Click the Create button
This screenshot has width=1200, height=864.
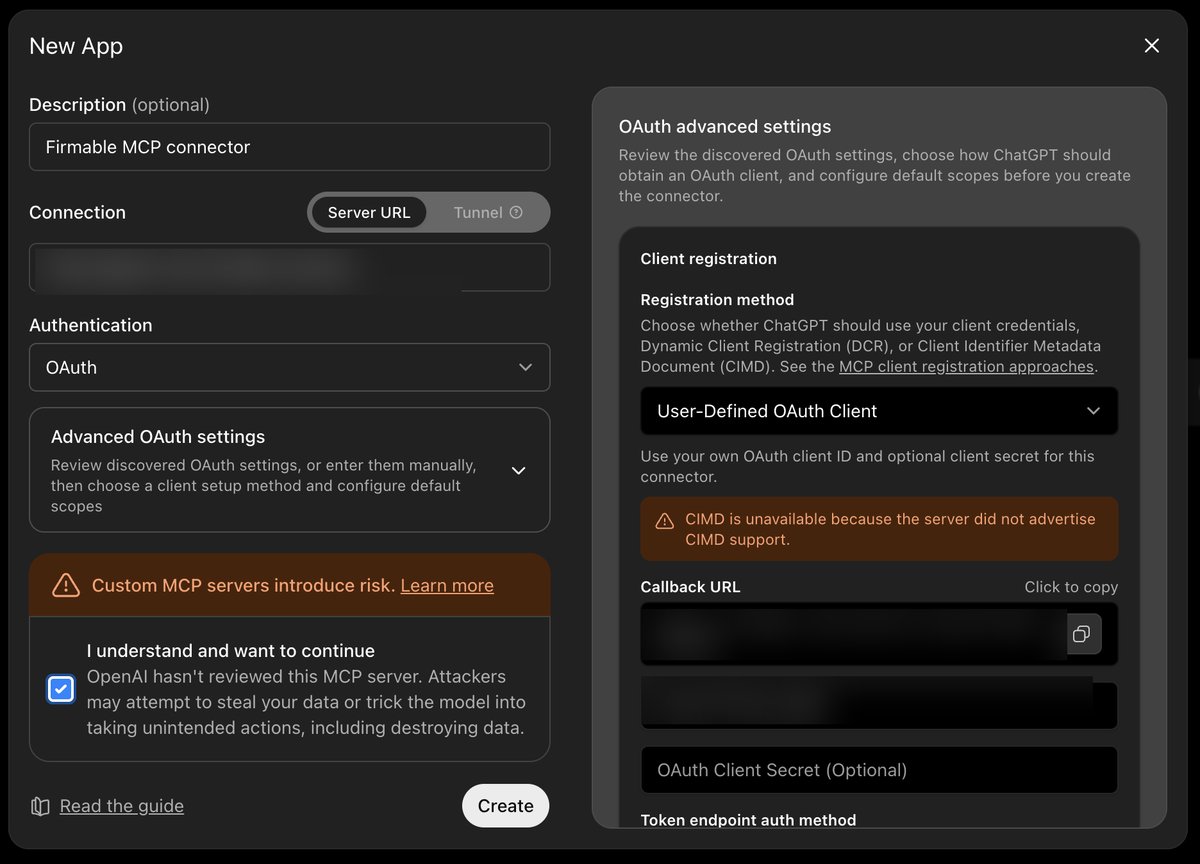(x=506, y=806)
